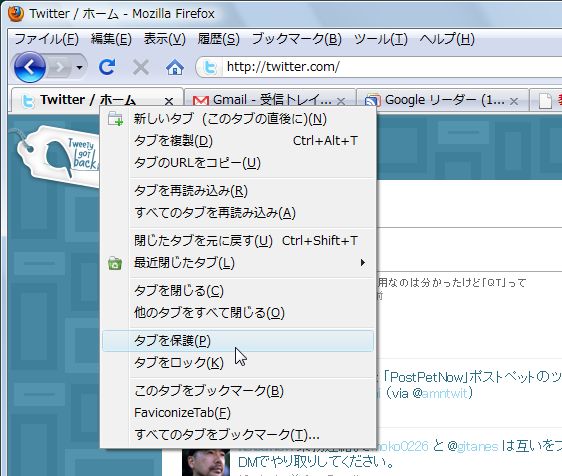Select タブのURLをコピー(U)
Image resolution: width=562 pixels, height=476 pixels.
(238, 163)
